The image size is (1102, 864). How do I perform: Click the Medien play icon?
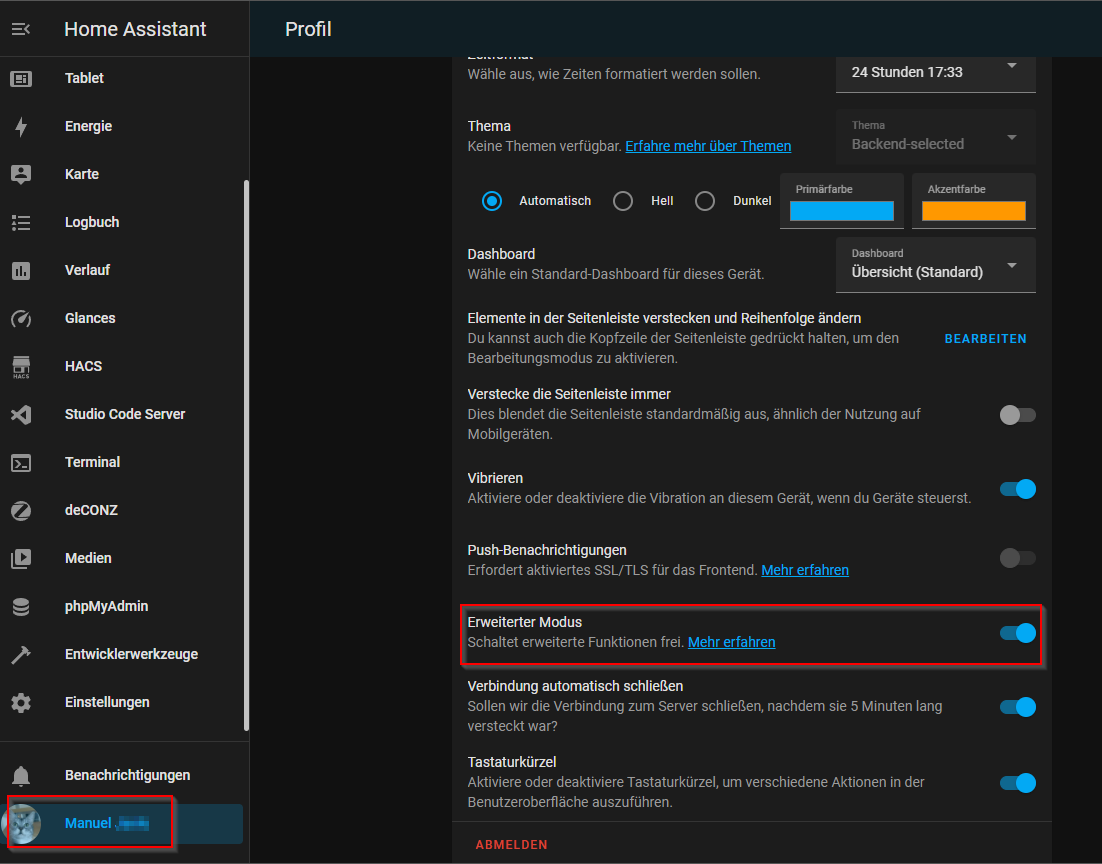pyautogui.click(x=21, y=558)
